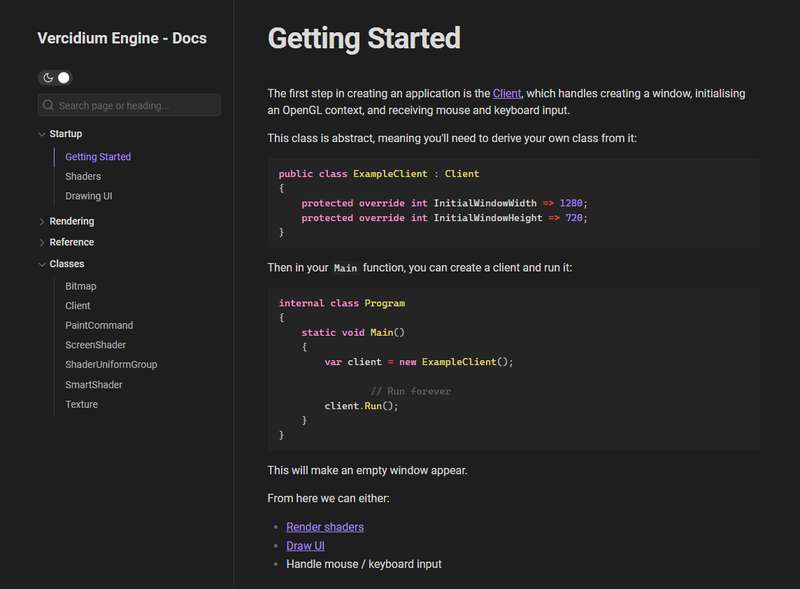Open the ShaderUniformGroup class page

coord(111,364)
